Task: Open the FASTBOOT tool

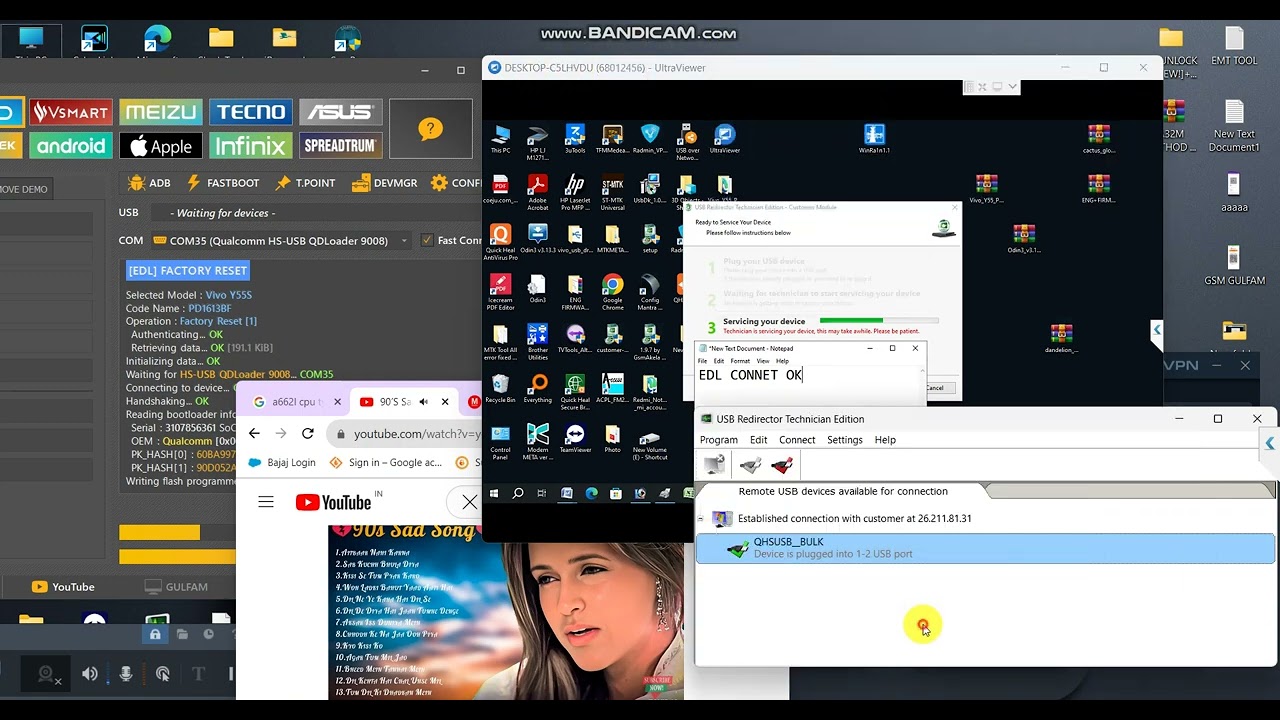Action: point(221,183)
